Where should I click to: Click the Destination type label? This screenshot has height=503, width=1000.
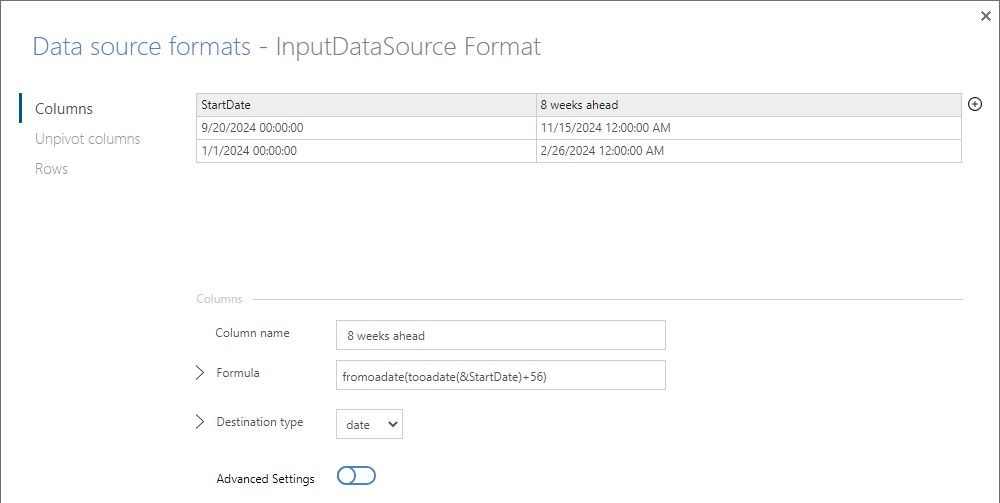pyautogui.click(x=260, y=422)
